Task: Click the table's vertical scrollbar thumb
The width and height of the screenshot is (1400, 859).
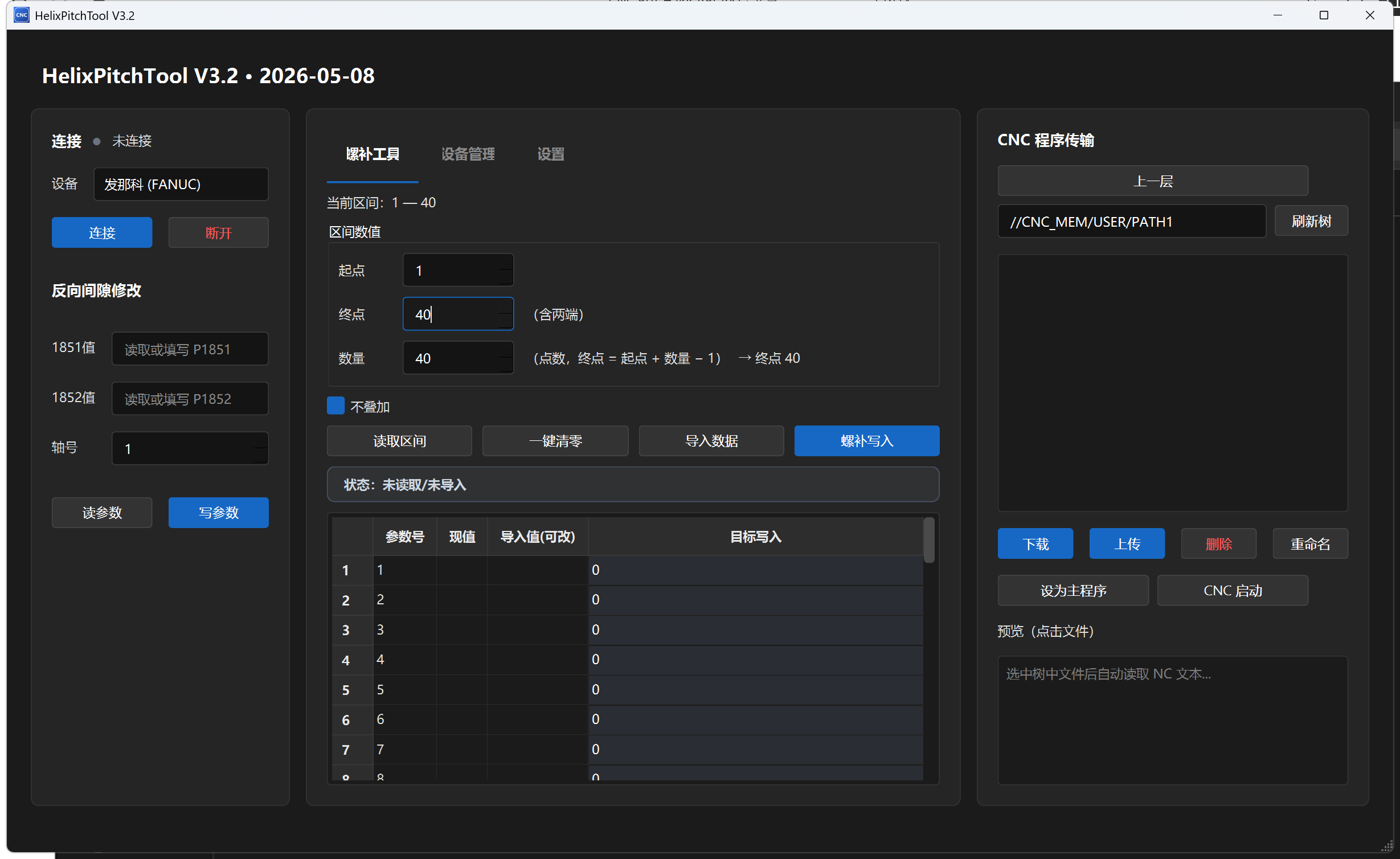Action: point(929,540)
